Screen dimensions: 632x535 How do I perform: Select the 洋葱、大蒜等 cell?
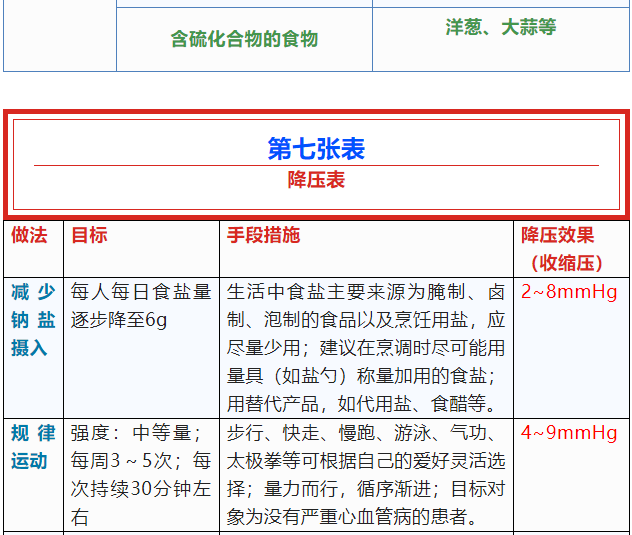(501, 27)
